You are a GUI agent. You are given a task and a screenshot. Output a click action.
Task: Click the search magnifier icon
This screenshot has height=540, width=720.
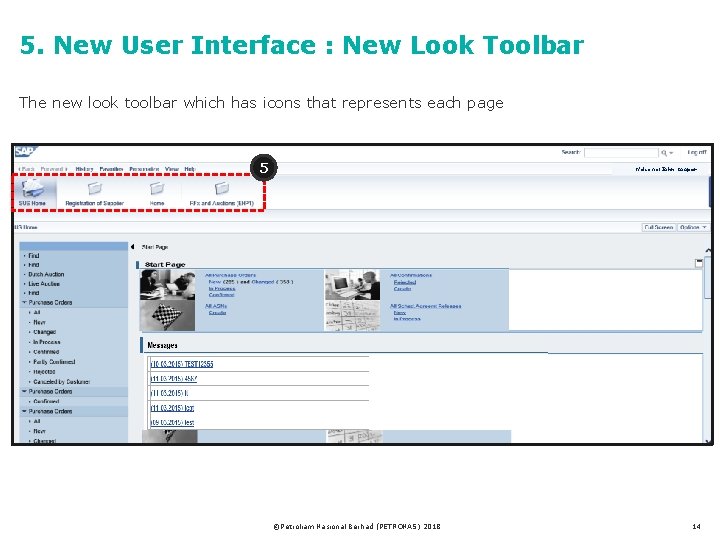(x=664, y=152)
